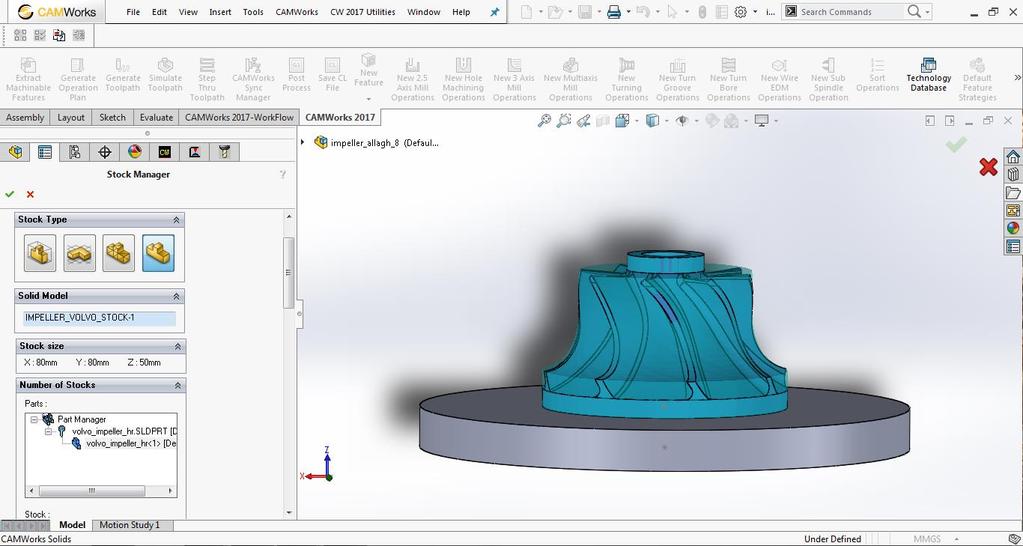Select the bounding box stock type
The image size is (1023, 546).
(40, 253)
